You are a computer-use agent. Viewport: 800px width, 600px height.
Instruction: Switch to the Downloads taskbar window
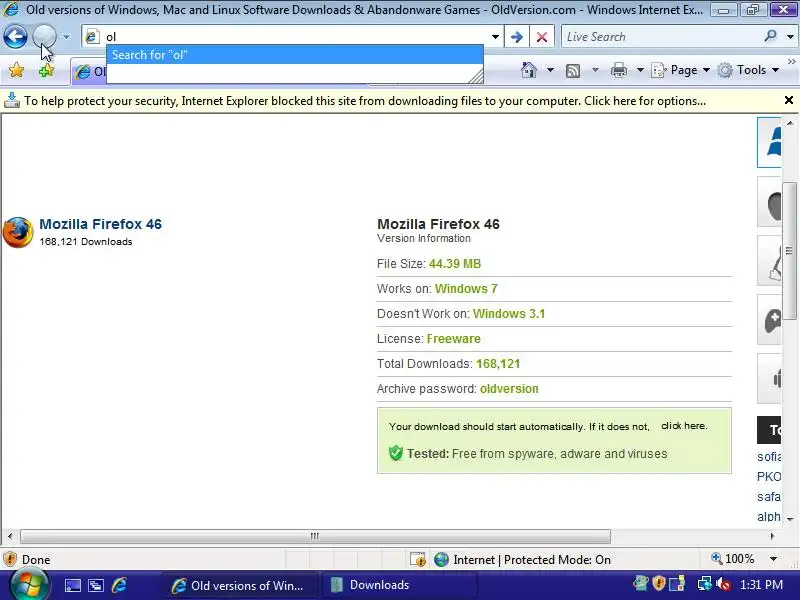398,585
